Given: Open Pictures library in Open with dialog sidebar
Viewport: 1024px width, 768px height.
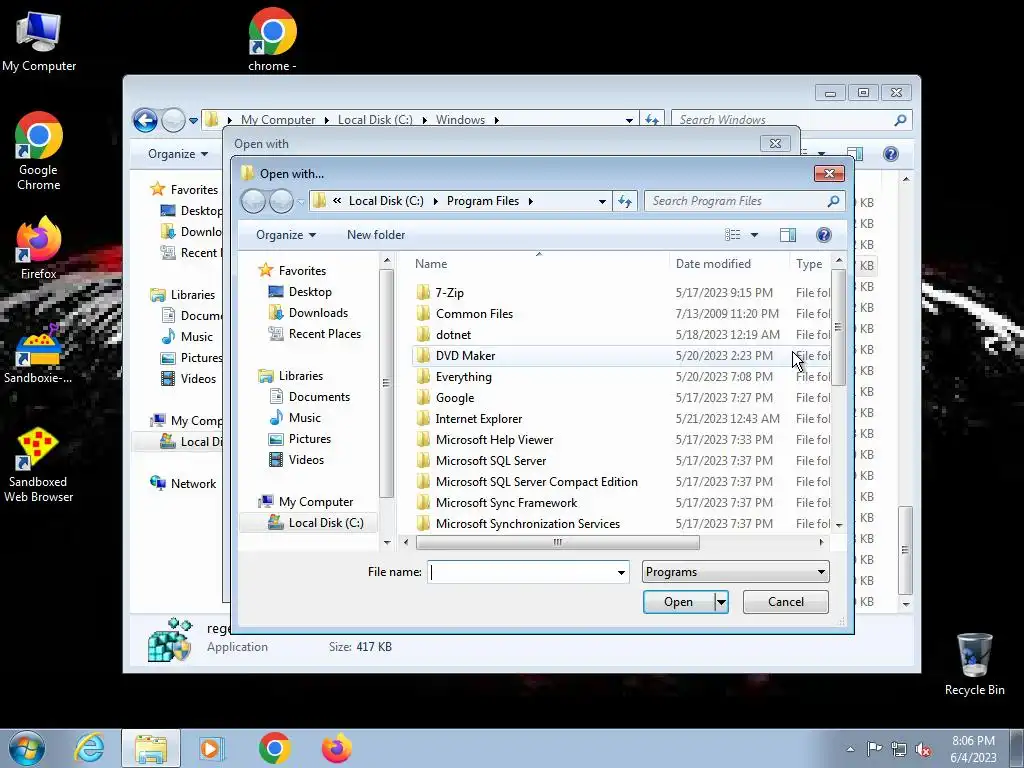Looking at the screenshot, I should [x=310, y=438].
